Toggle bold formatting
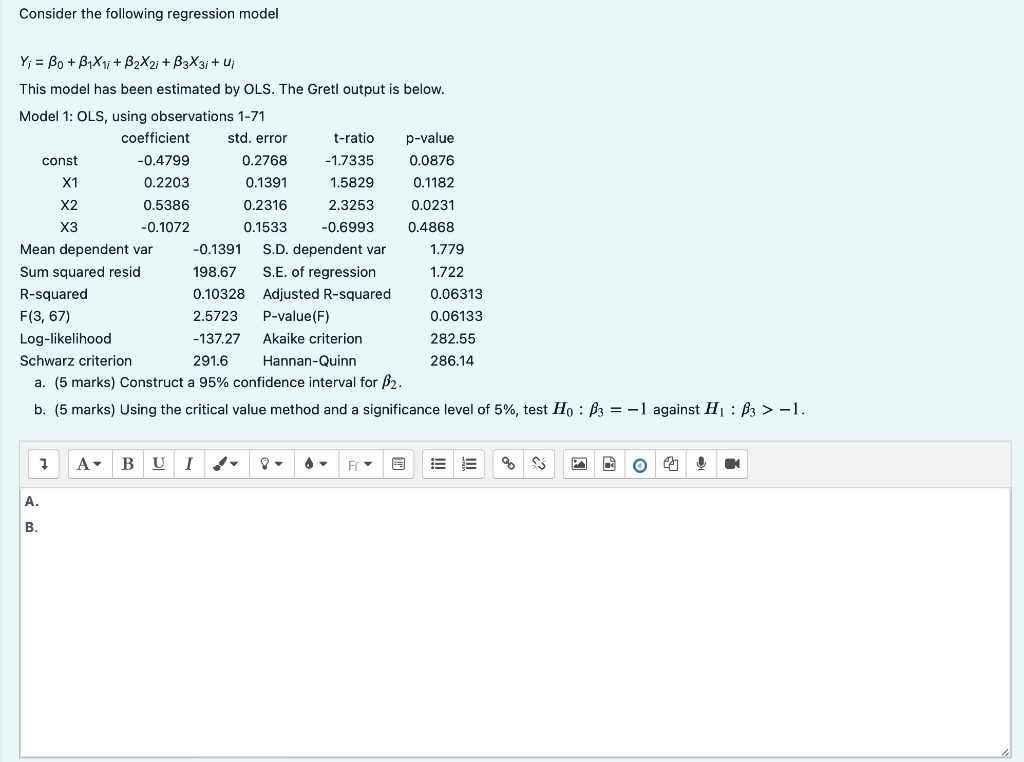This screenshot has height=762, width=1024. [x=127, y=463]
